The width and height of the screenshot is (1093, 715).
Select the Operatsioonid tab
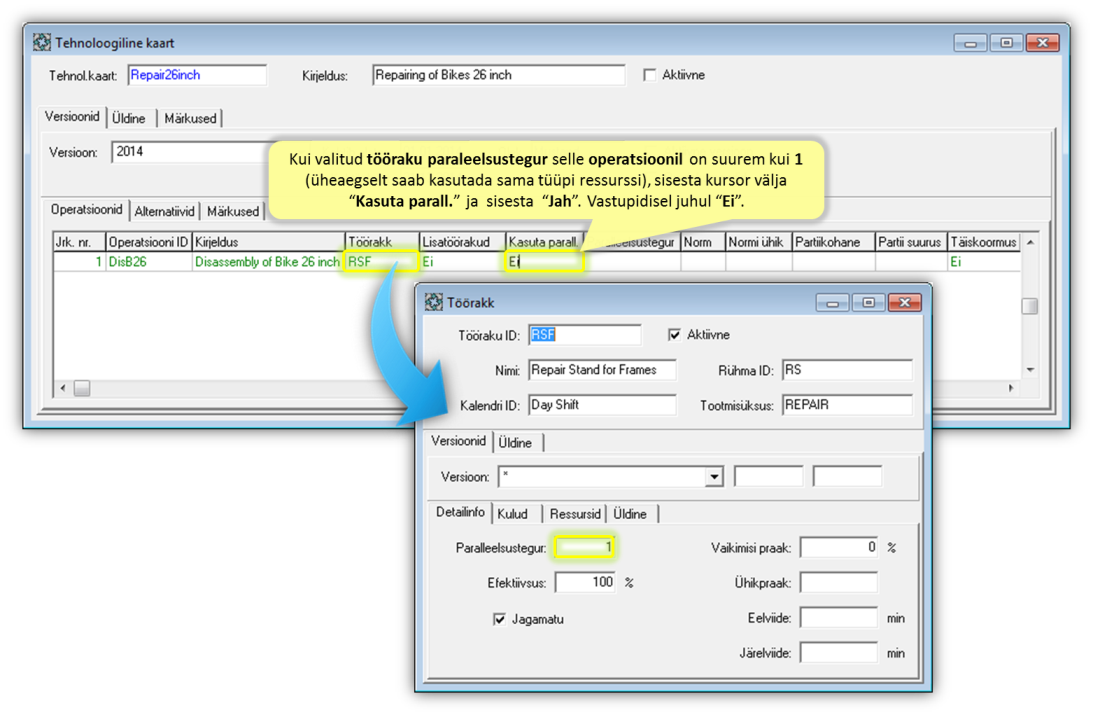(x=86, y=210)
